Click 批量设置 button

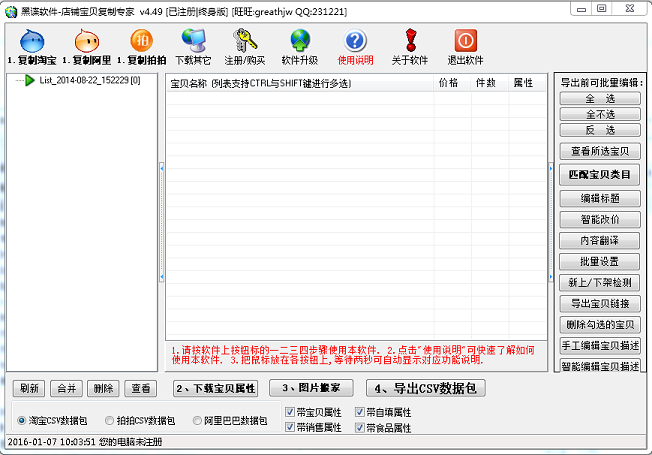coord(600,262)
